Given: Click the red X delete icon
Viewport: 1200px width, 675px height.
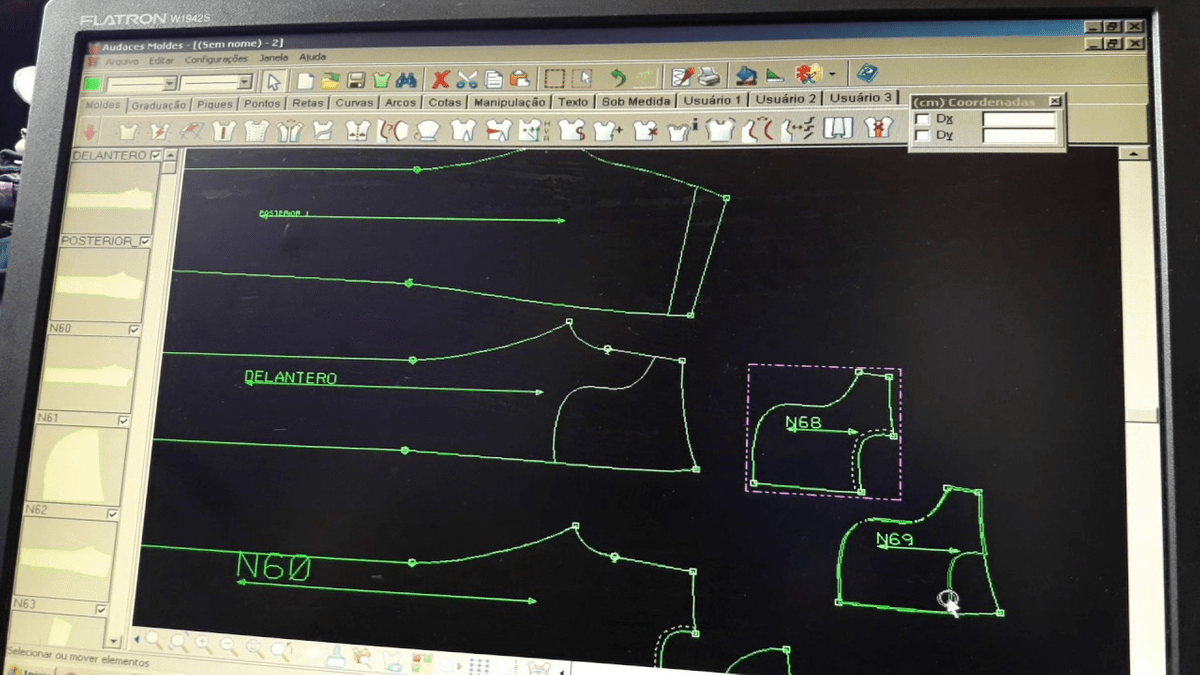Looking at the screenshot, I should pos(440,79).
